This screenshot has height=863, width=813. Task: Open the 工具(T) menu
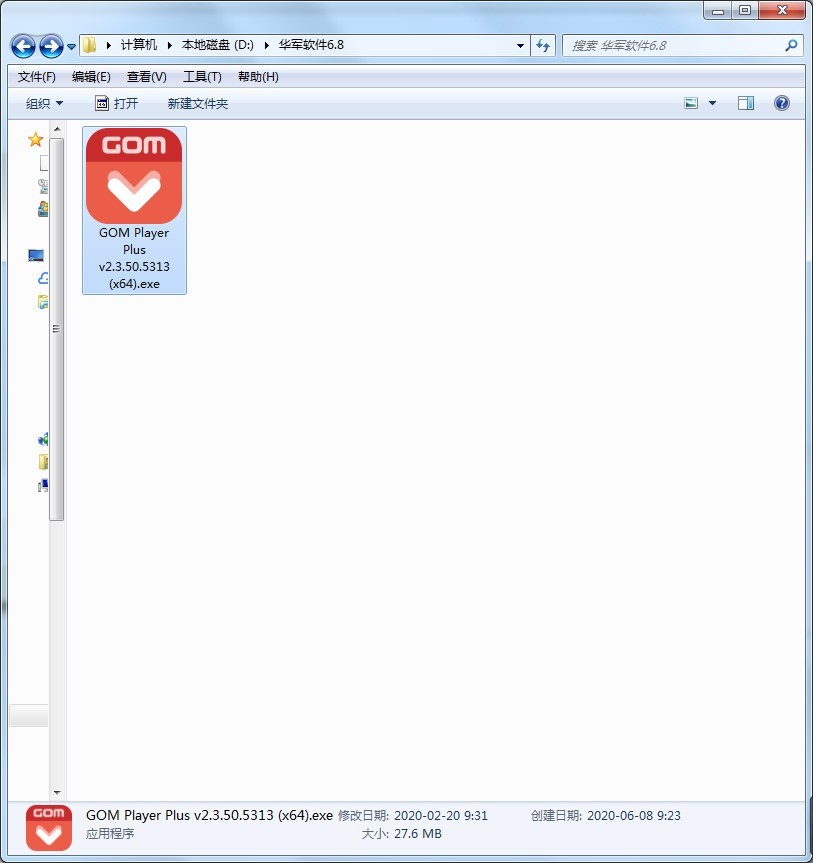coord(202,77)
